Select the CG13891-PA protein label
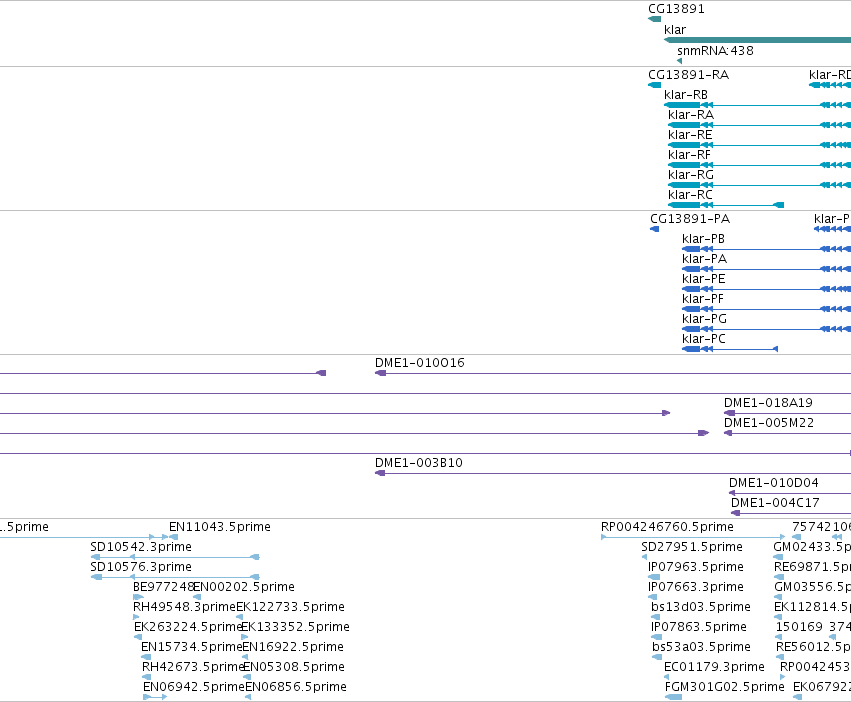This screenshot has width=851, height=702. (x=690, y=219)
